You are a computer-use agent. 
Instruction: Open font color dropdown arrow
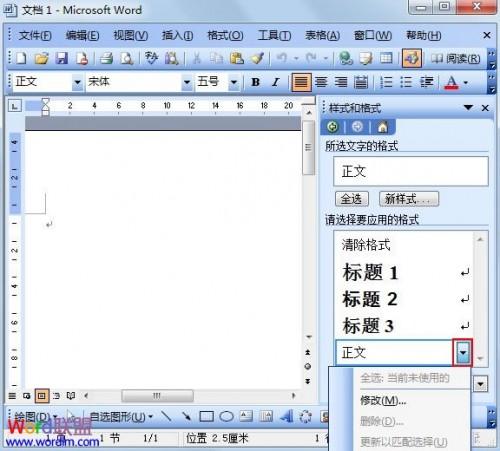(466, 82)
